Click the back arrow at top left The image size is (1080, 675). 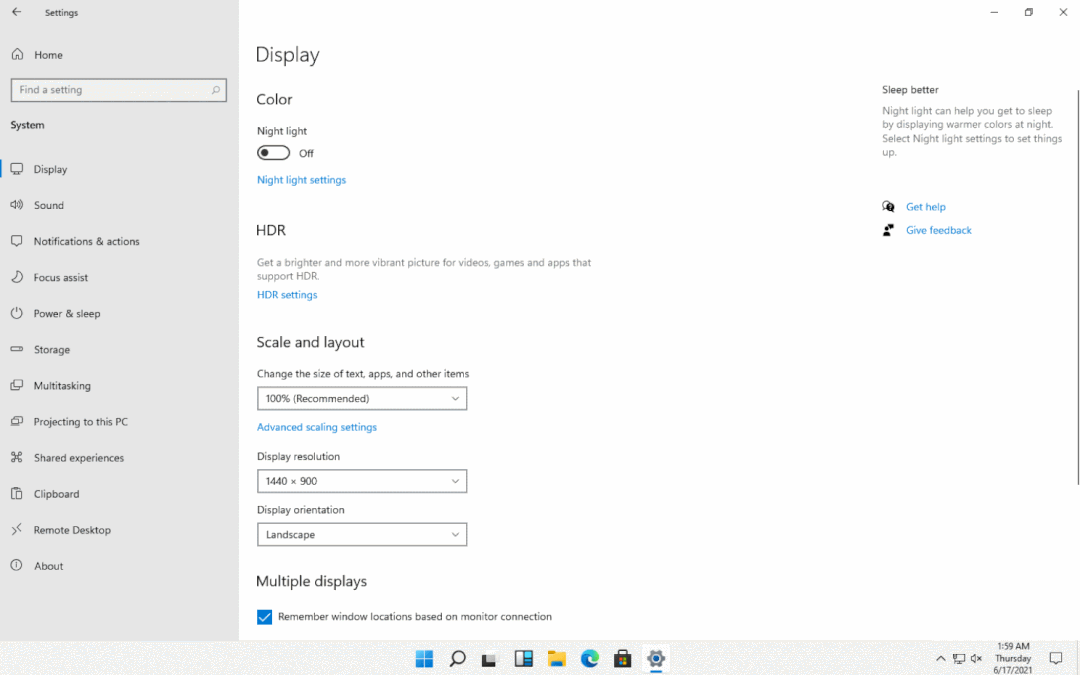point(14,12)
